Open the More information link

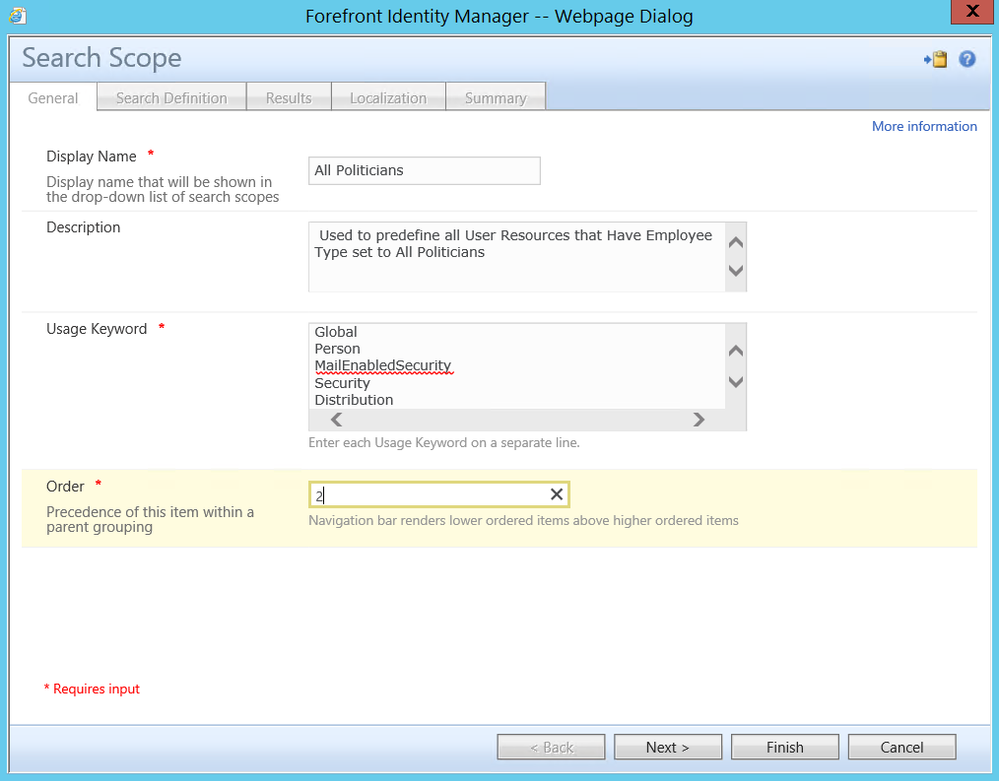tap(924, 126)
